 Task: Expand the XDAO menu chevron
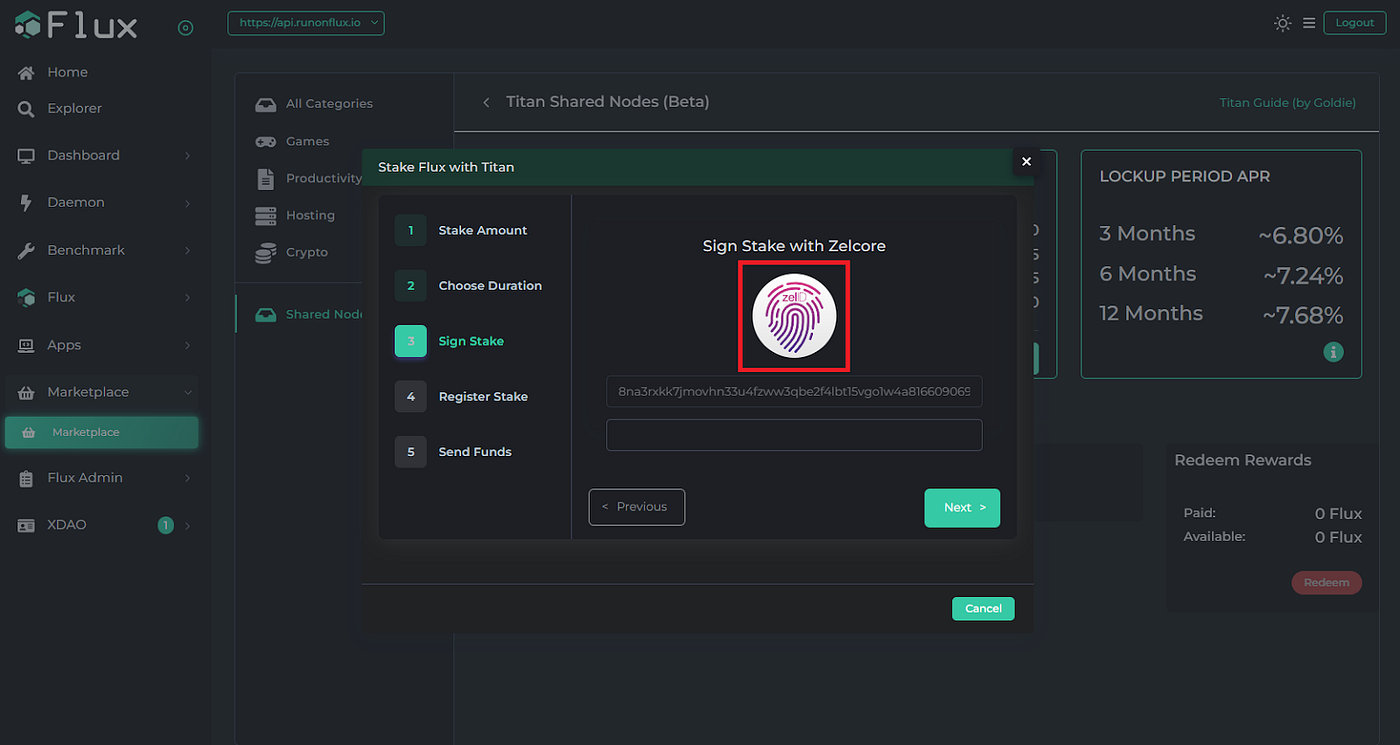coord(187,525)
